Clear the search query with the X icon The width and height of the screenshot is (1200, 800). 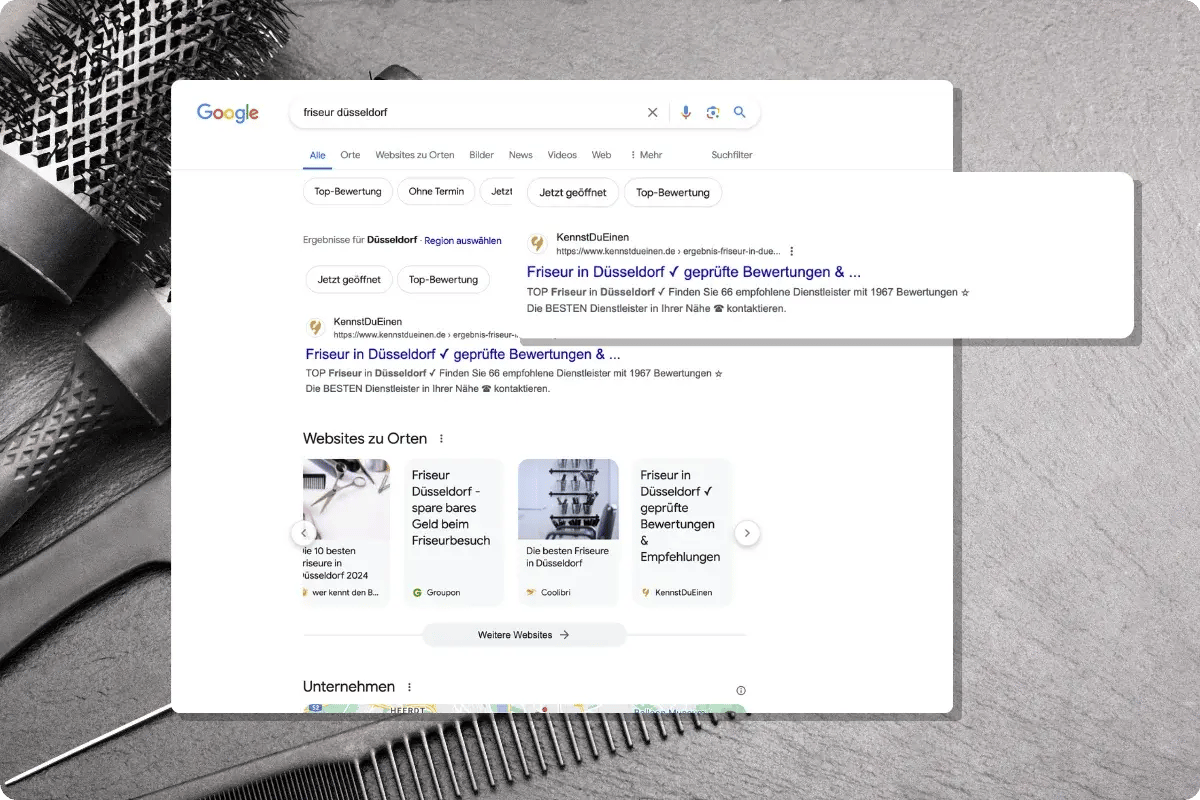[x=653, y=113]
